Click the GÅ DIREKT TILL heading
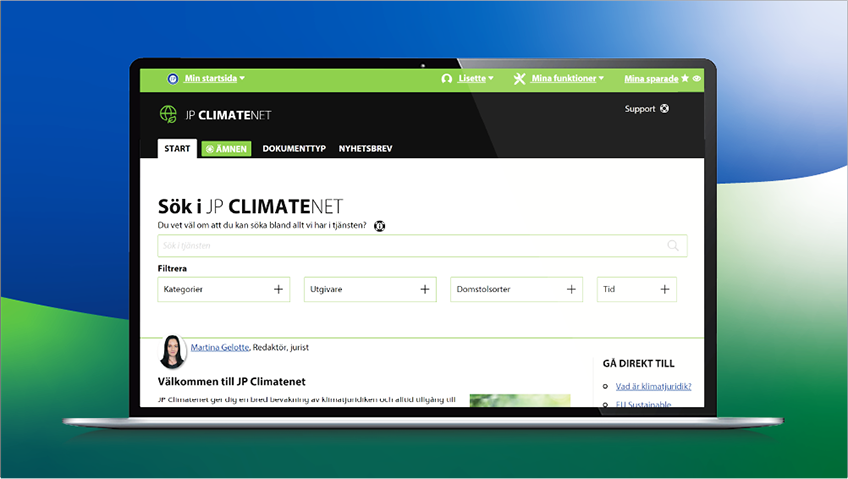Screen dimensions: 848x479 tap(639, 364)
